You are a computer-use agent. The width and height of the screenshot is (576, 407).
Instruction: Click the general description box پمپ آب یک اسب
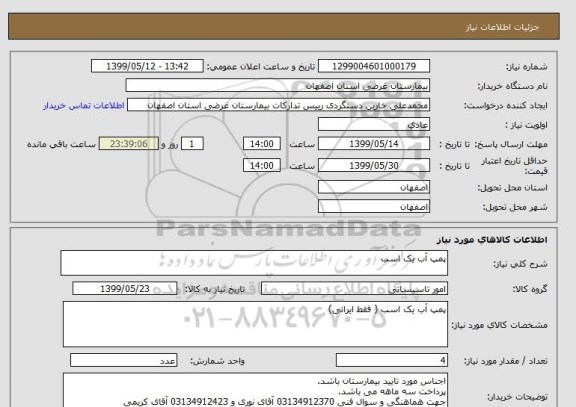[x=254, y=263]
